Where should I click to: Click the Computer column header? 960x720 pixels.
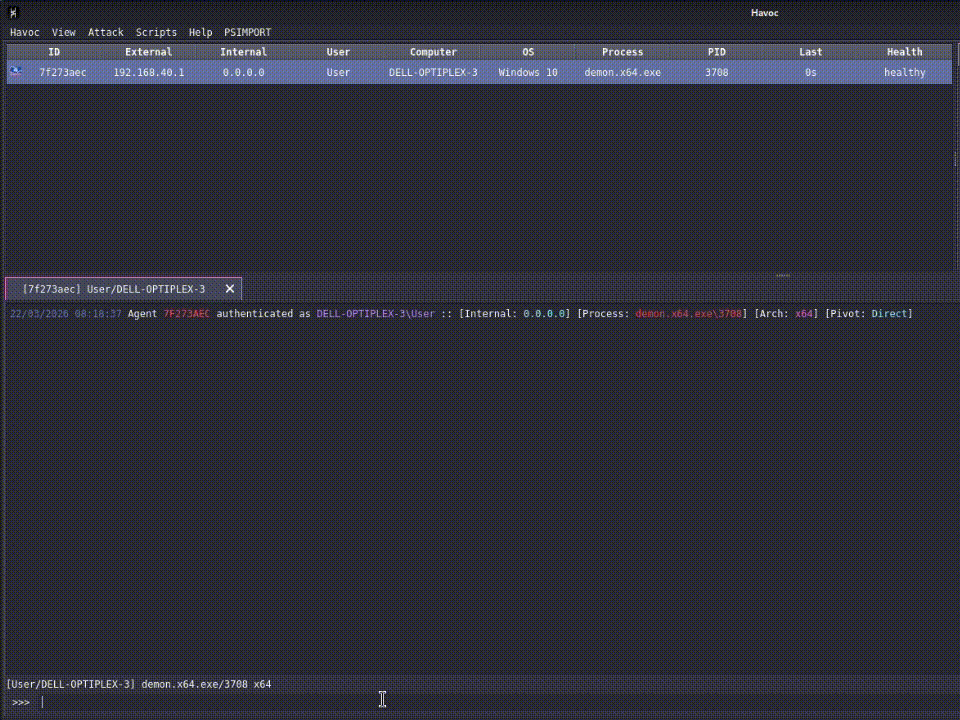[x=432, y=51]
